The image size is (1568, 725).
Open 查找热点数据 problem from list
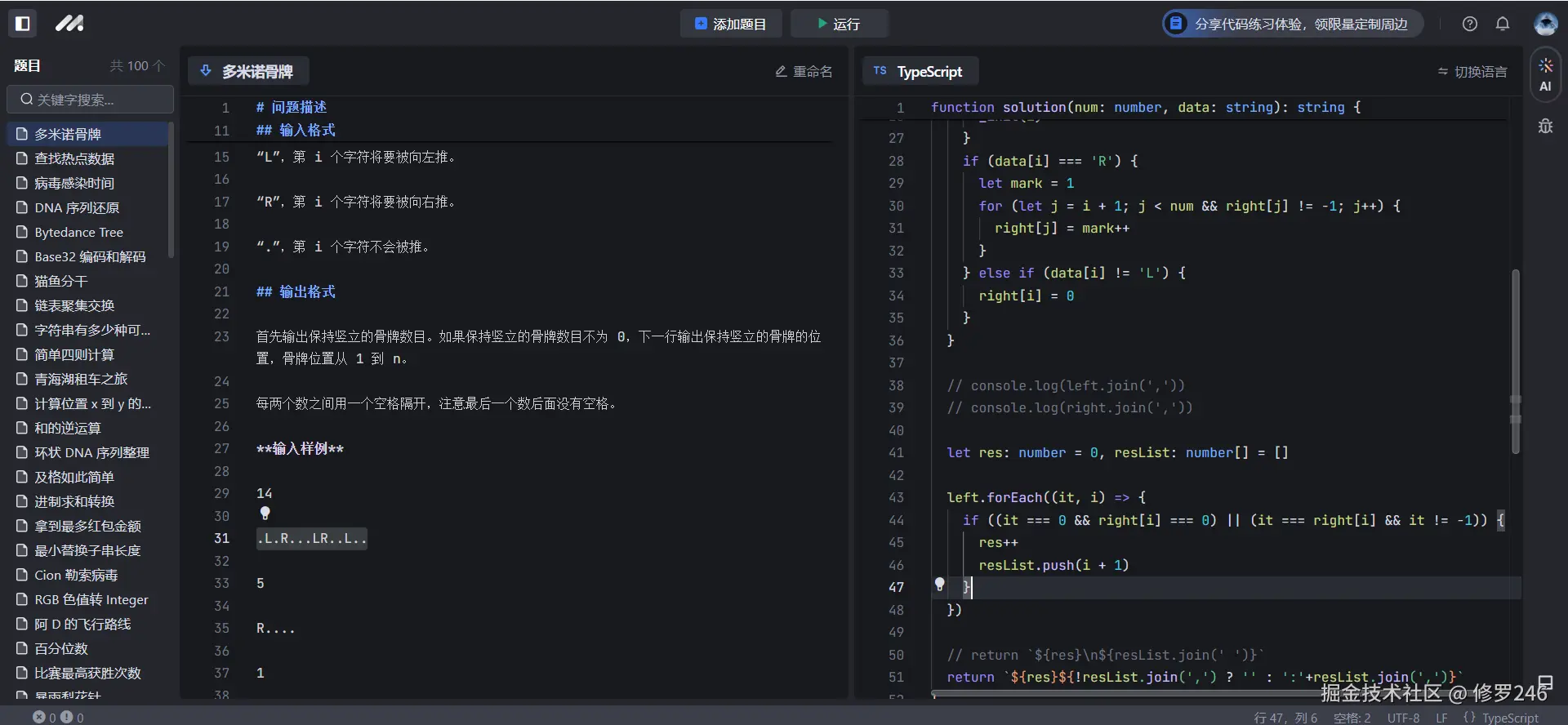[74, 158]
